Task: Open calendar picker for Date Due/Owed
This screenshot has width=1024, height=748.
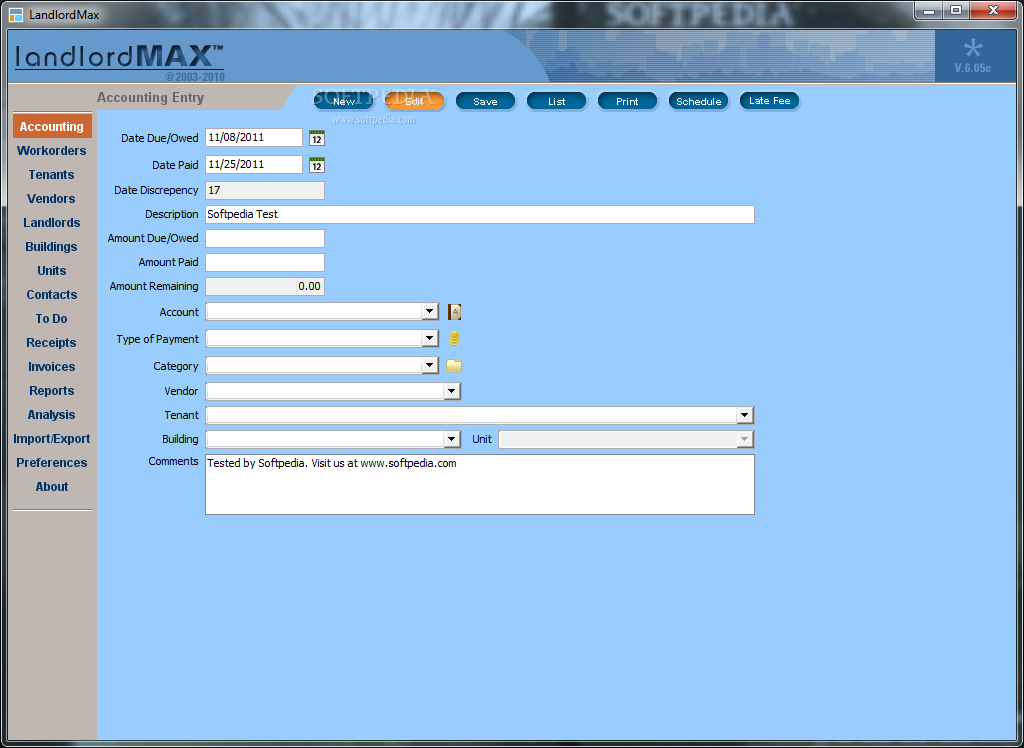Action: pos(317,138)
